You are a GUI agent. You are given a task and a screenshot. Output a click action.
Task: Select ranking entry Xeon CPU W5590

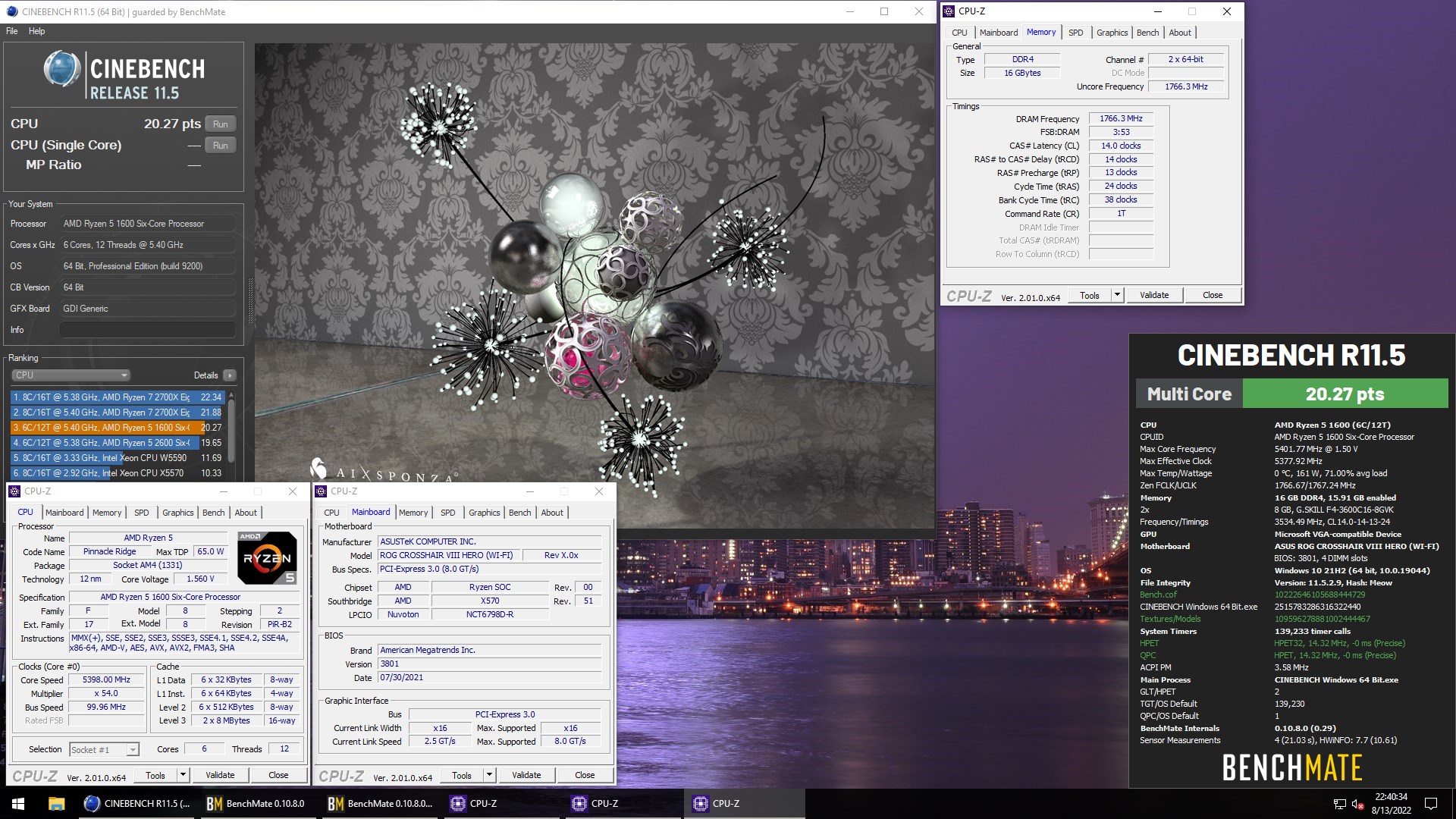[118, 458]
